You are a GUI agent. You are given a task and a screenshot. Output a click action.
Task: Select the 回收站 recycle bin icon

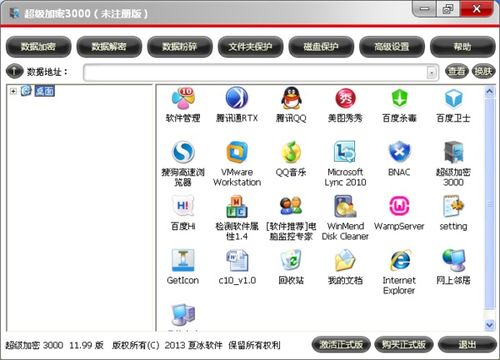pos(291,261)
